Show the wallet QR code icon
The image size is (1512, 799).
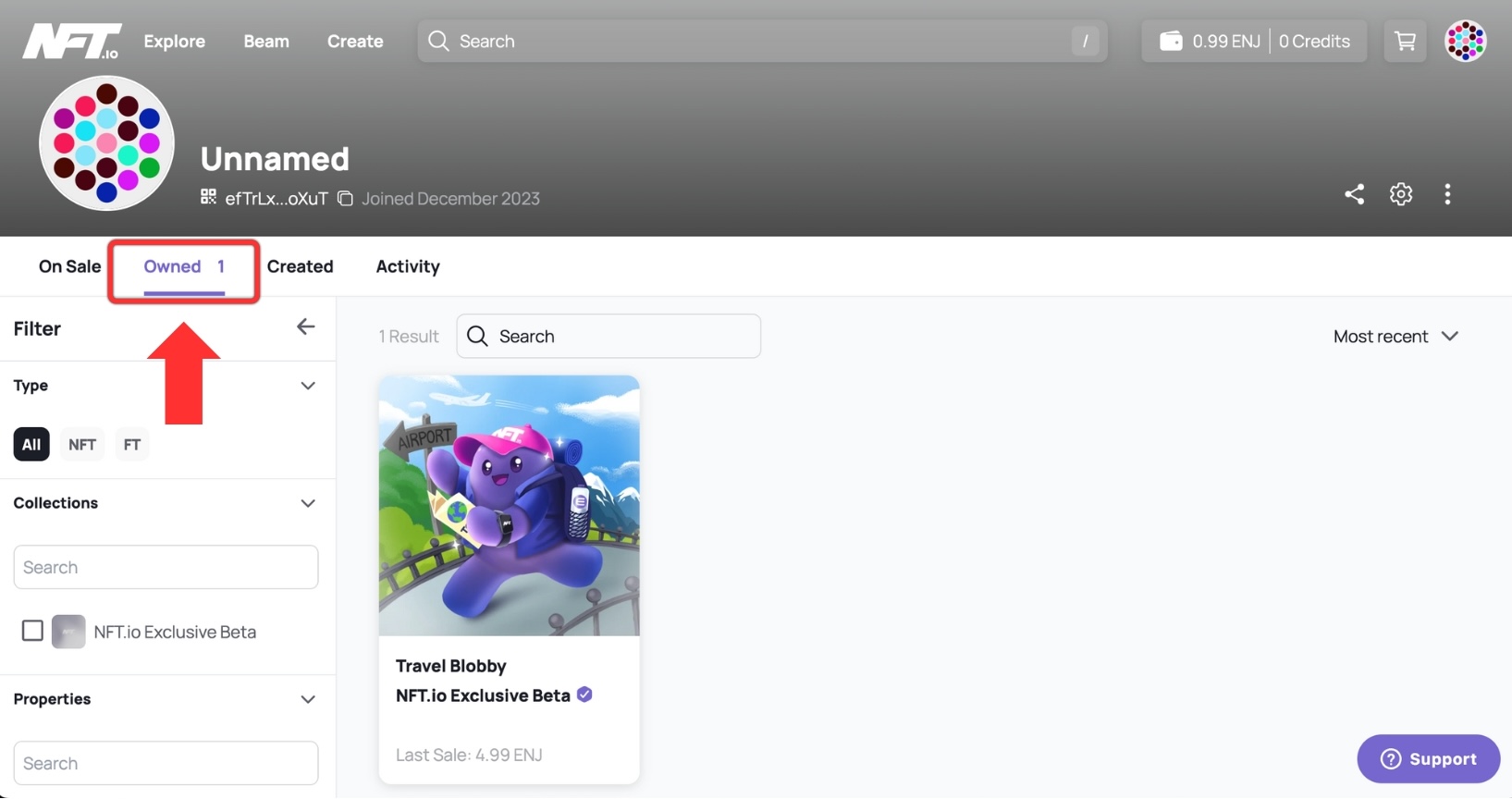(x=209, y=197)
